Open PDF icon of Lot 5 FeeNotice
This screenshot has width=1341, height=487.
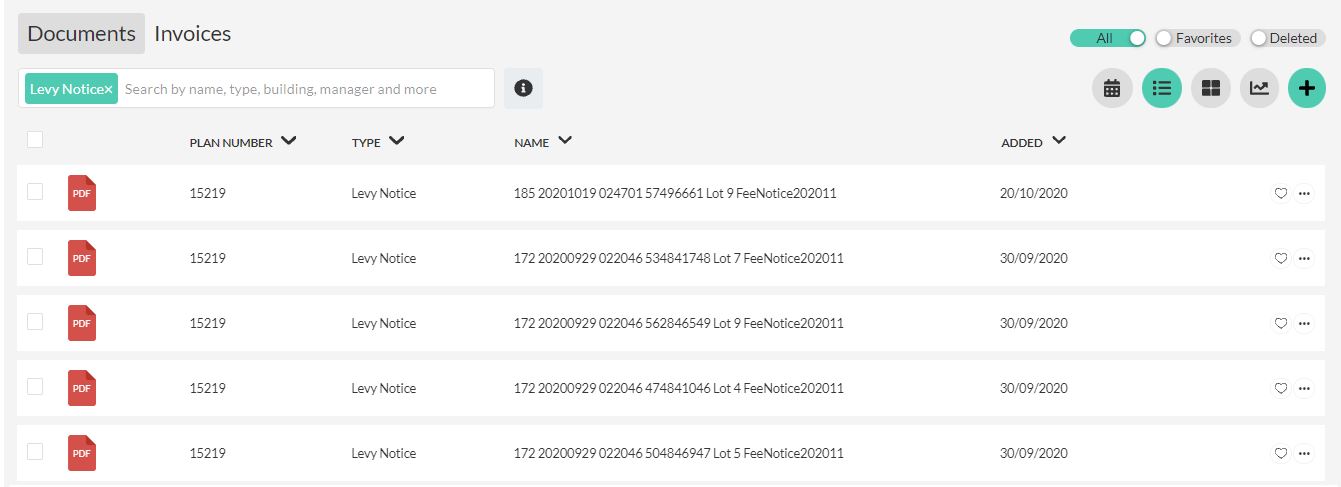(82, 453)
